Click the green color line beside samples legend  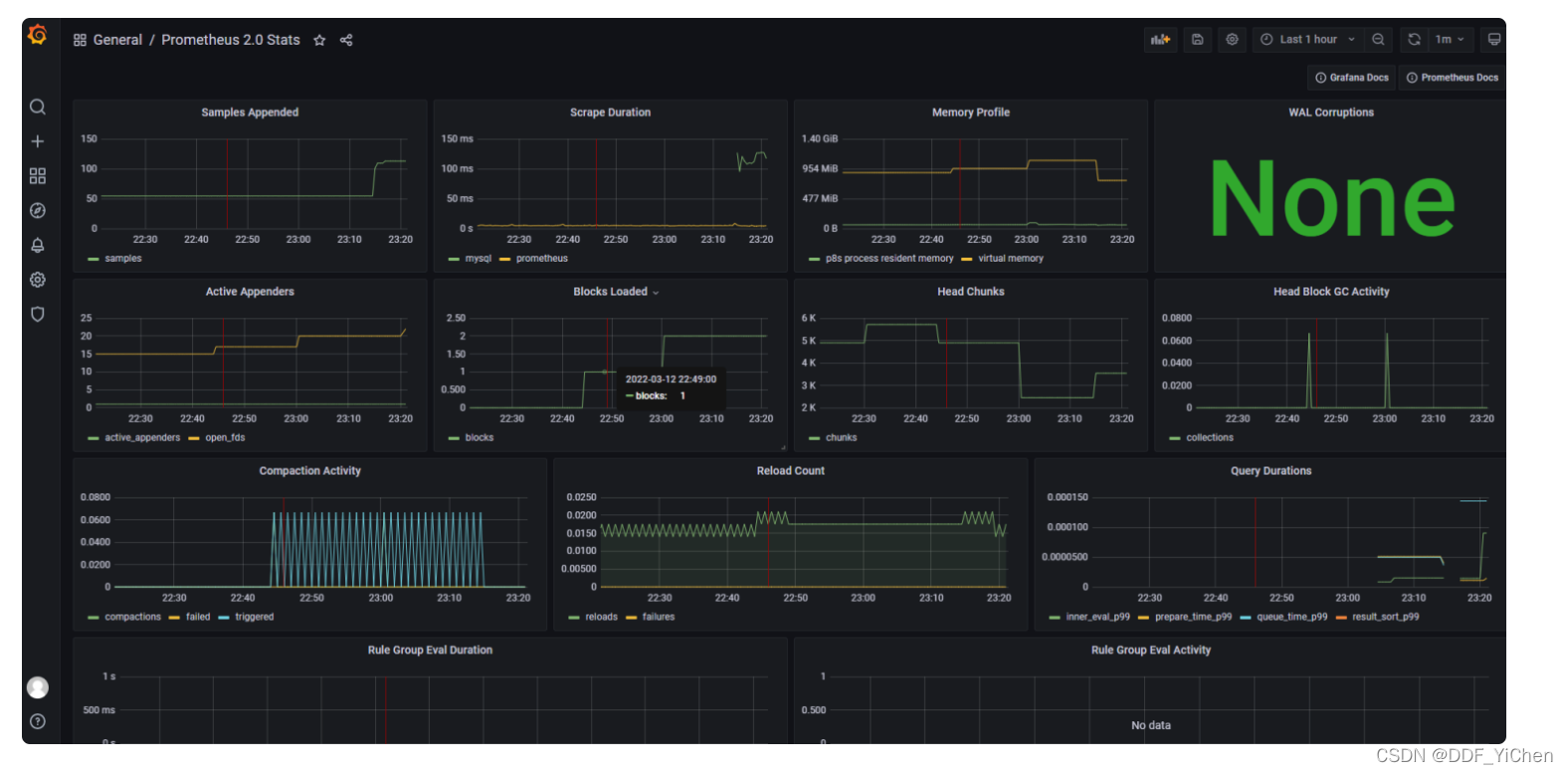point(94,259)
